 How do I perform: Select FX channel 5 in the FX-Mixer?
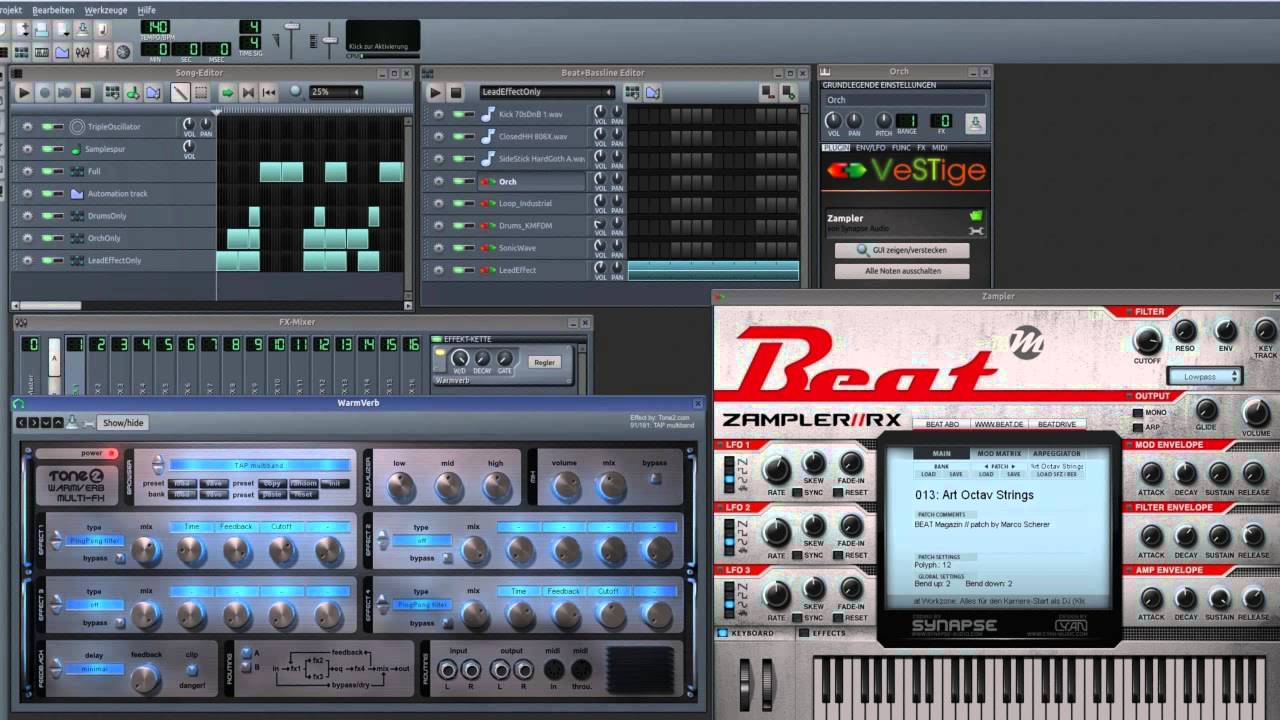[165, 344]
